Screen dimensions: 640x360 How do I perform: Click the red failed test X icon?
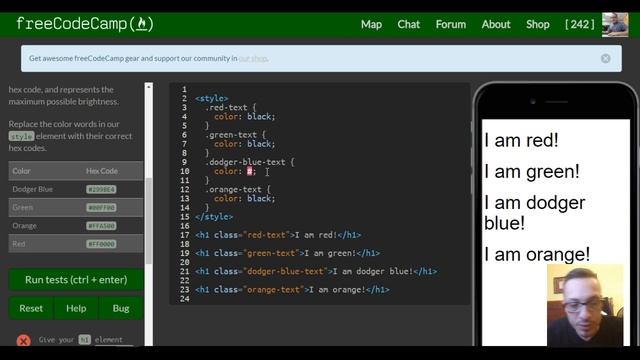point(24,340)
